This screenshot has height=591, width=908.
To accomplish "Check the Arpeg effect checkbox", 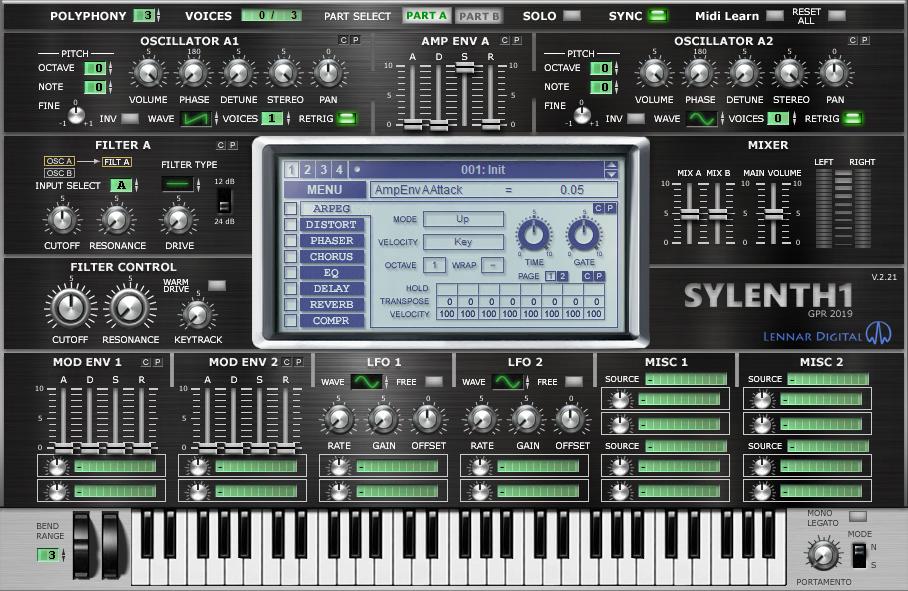I will coord(290,208).
